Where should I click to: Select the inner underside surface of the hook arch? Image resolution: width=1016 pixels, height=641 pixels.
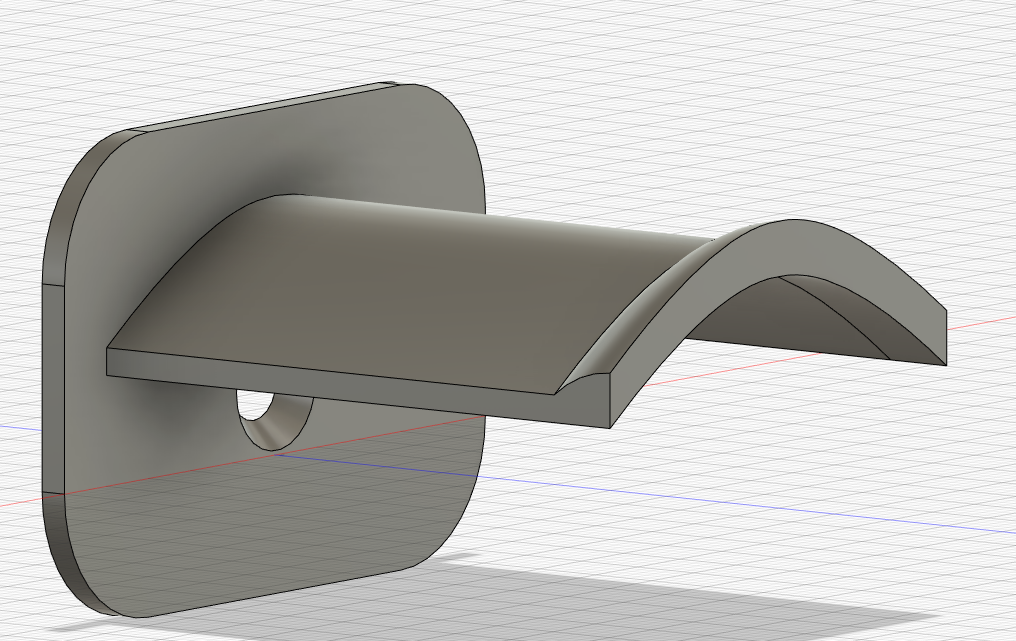point(816,319)
